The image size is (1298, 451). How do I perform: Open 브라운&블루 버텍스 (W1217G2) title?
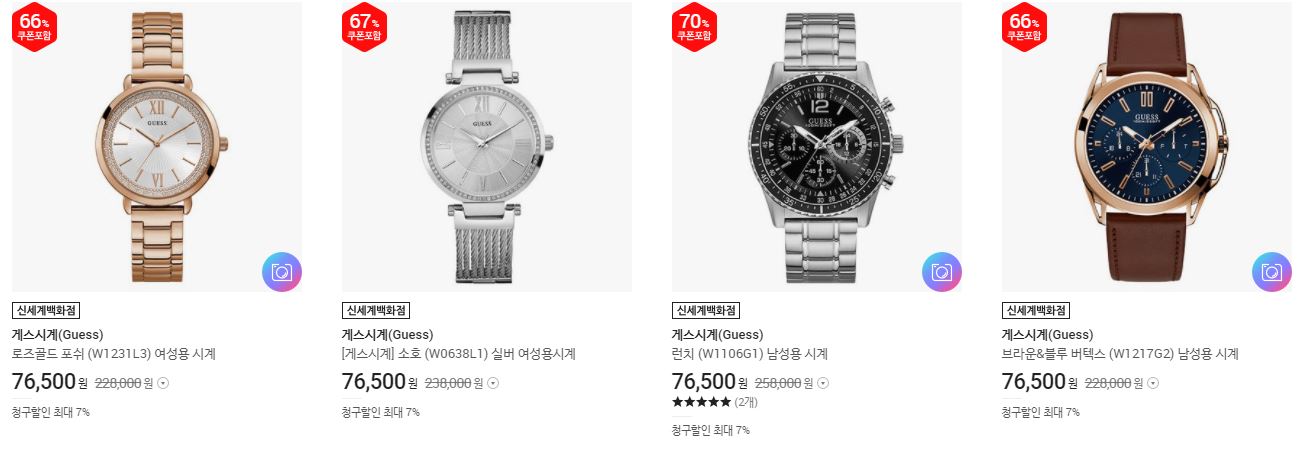[1120, 354]
